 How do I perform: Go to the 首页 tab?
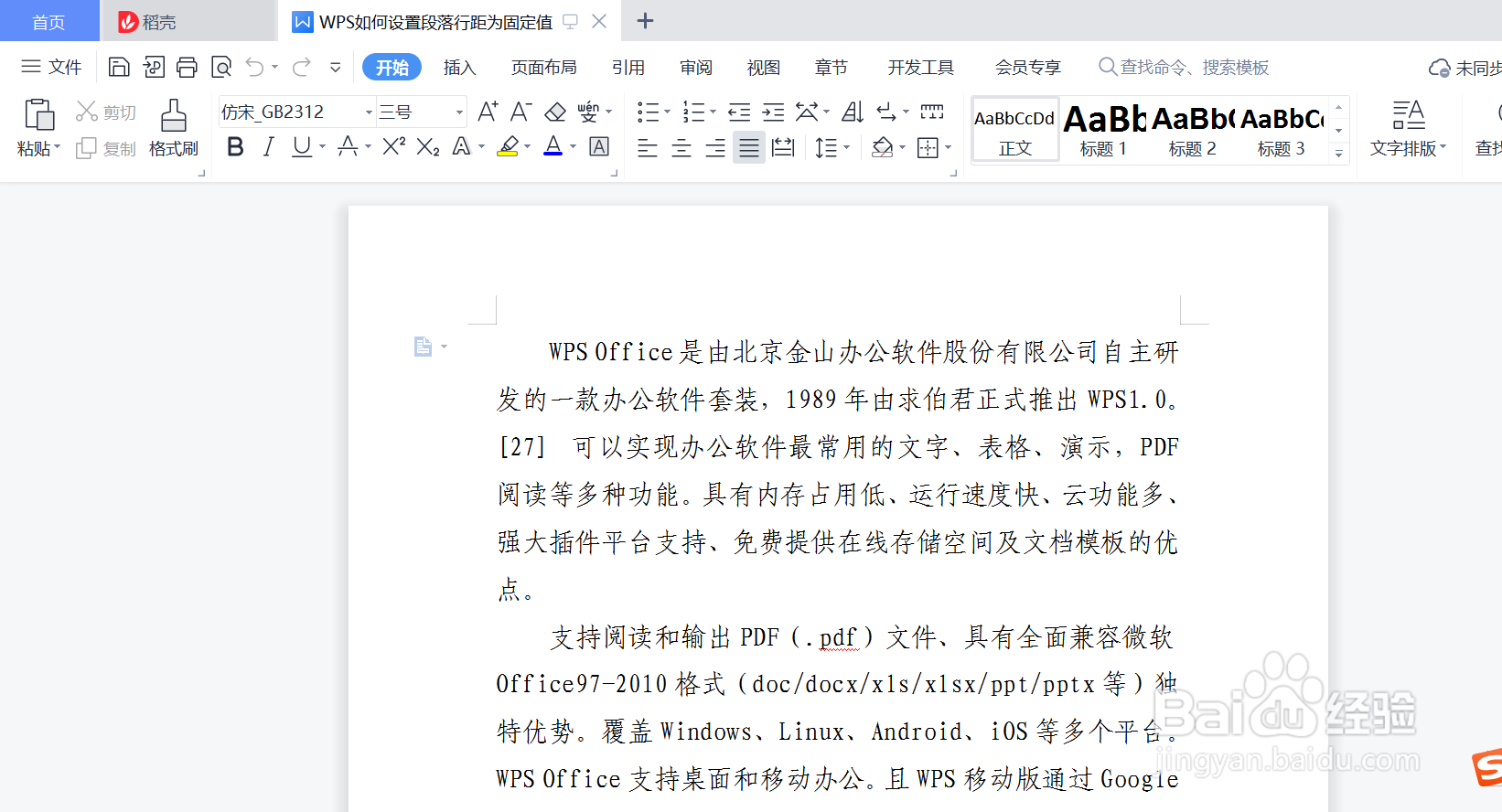[x=48, y=22]
